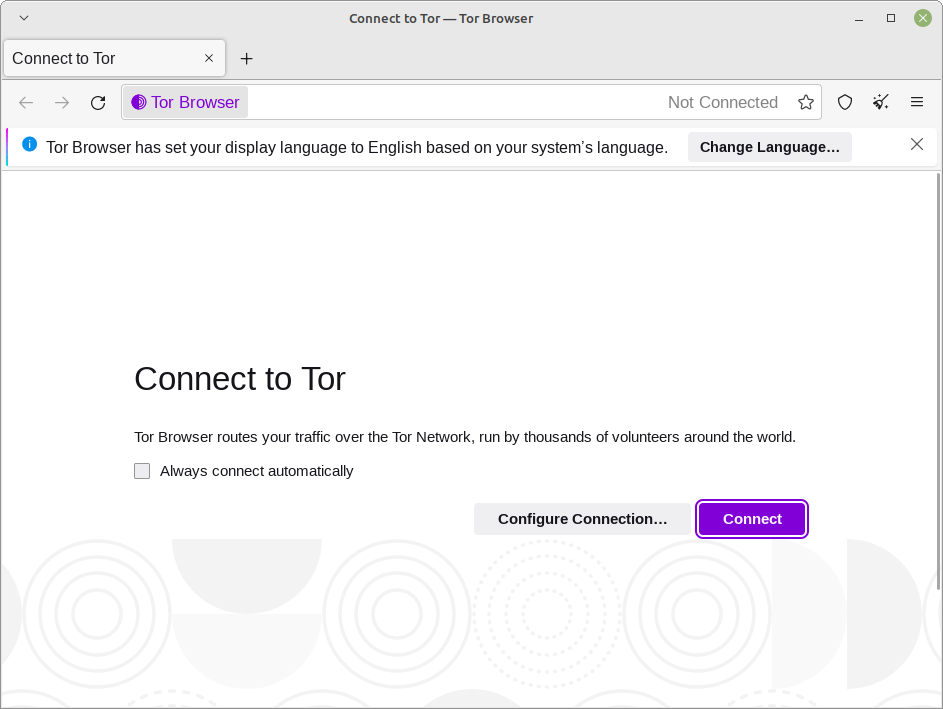Click the blue info icon in notification
The image size is (943, 709).
tap(29, 144)
